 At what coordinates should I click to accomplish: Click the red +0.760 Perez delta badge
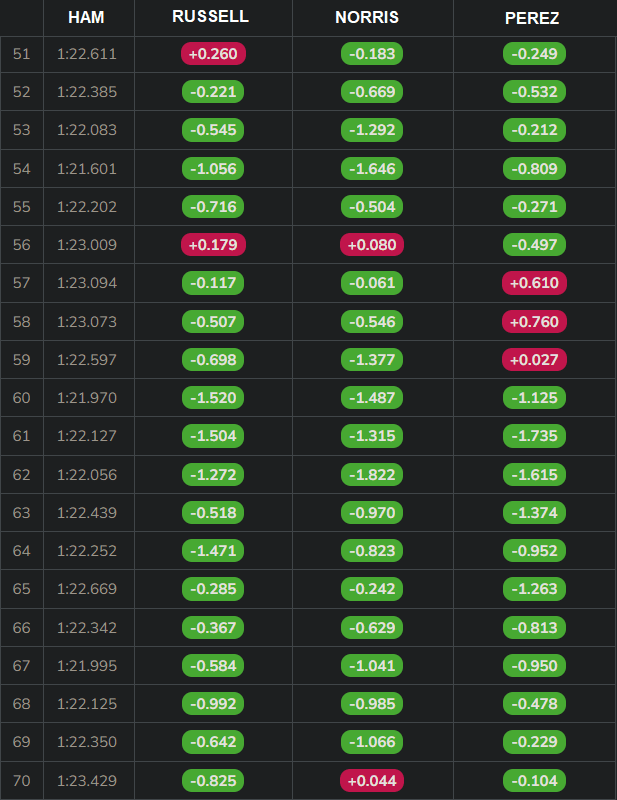tap(534, 322)
